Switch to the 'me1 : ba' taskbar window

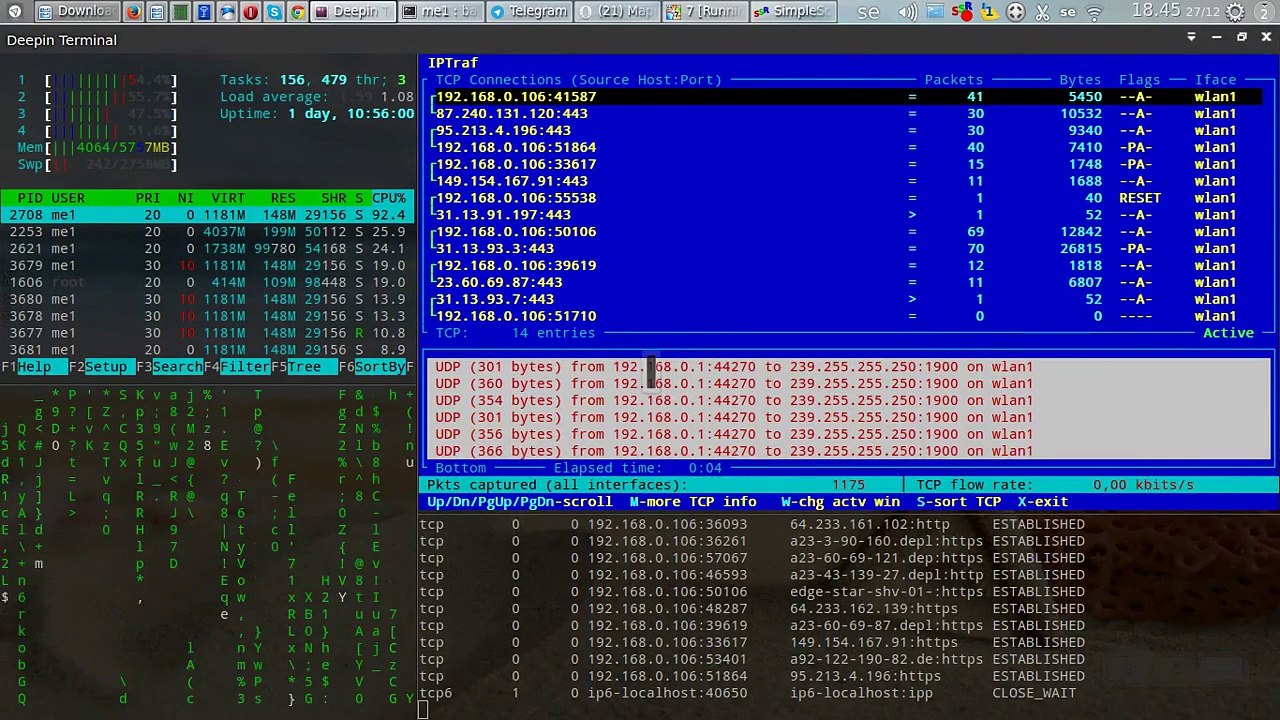(440, 12)
